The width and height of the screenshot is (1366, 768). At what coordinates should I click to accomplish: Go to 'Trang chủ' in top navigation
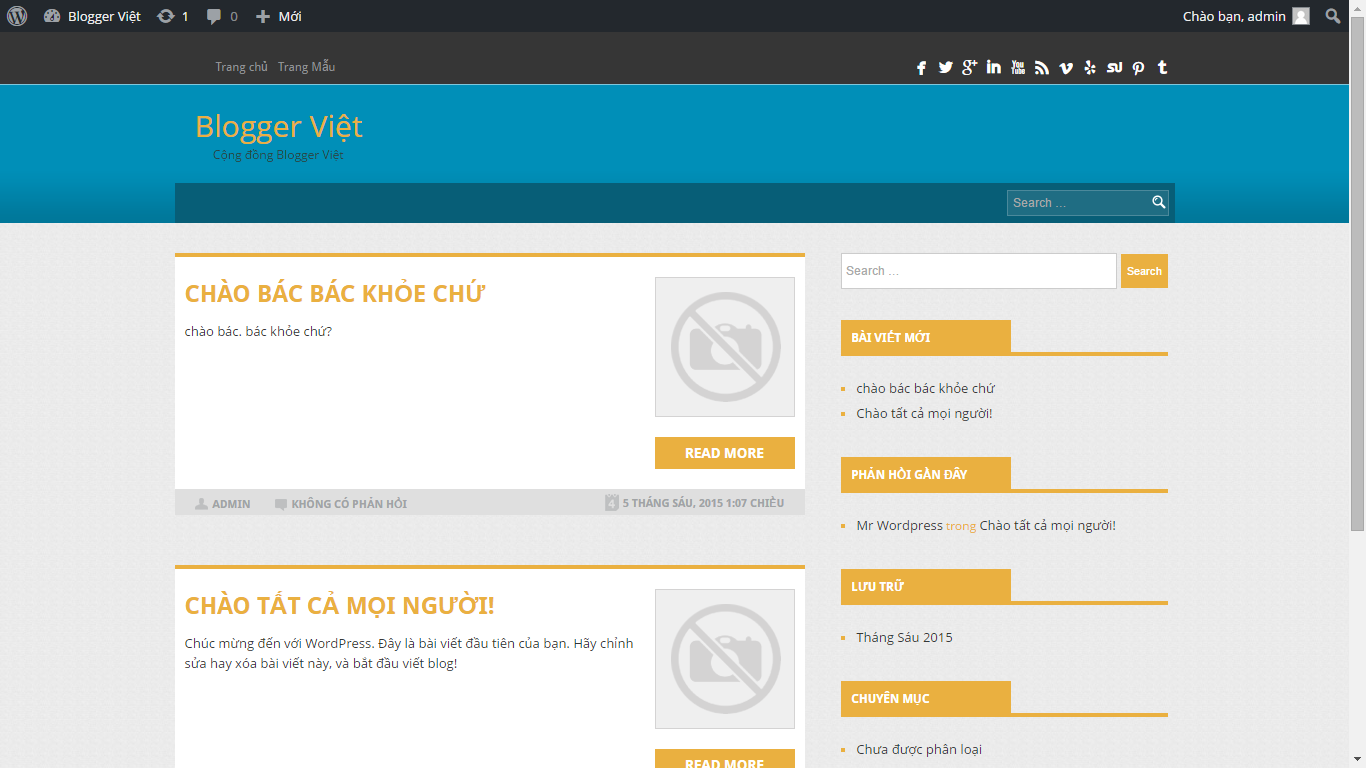(242, 67)
